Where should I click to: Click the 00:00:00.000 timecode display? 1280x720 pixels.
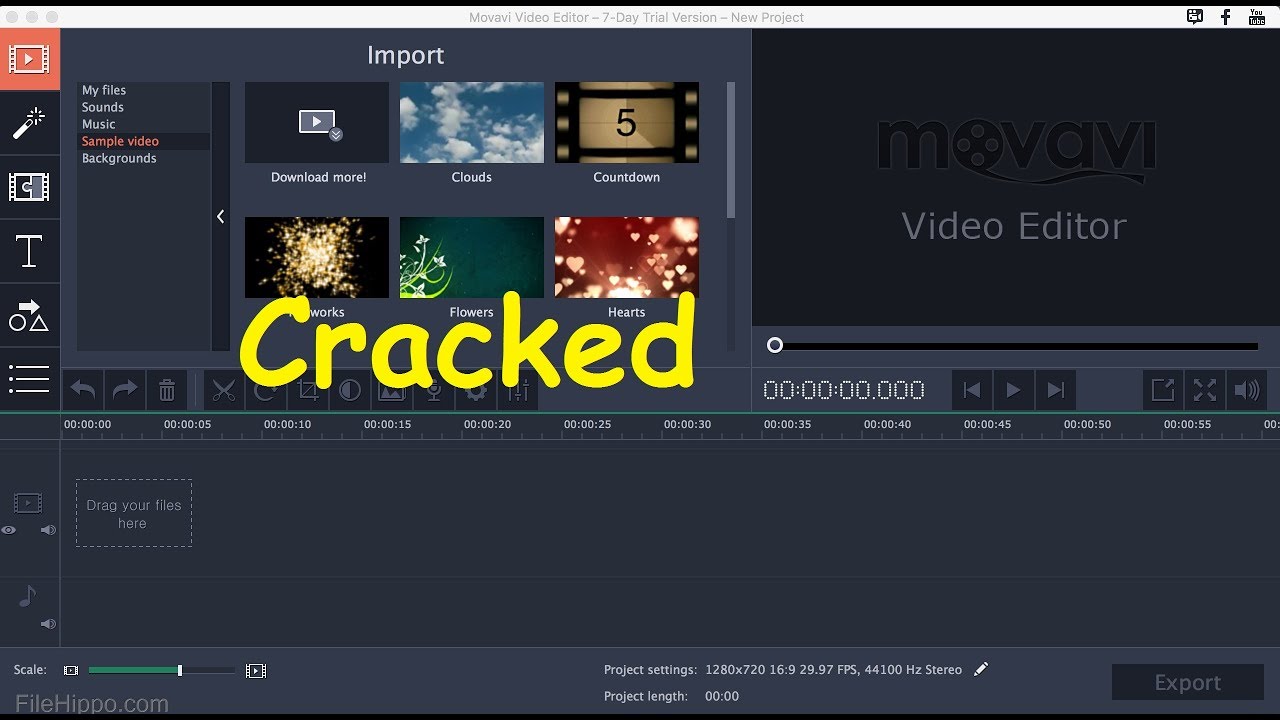click(x=844, y=390)
